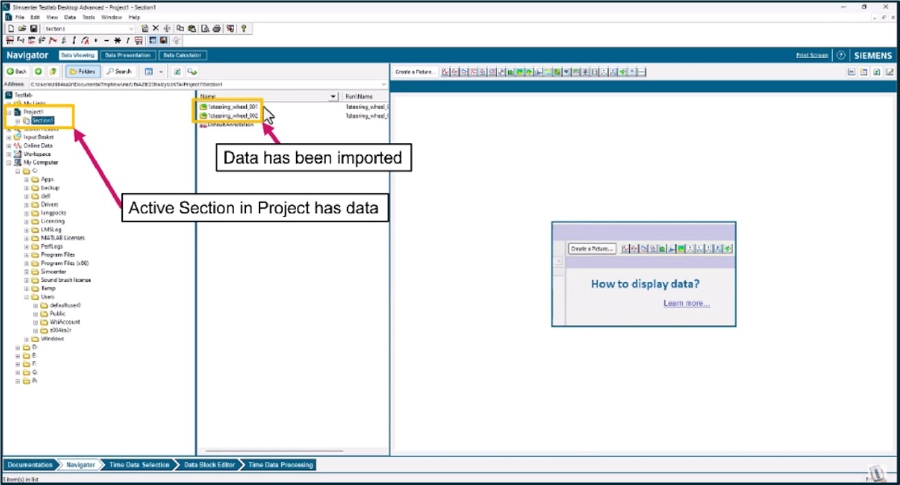This screenshot has width=900, height=485.
Task: Toggle the Folders pane button
Action: click(83, 72)
